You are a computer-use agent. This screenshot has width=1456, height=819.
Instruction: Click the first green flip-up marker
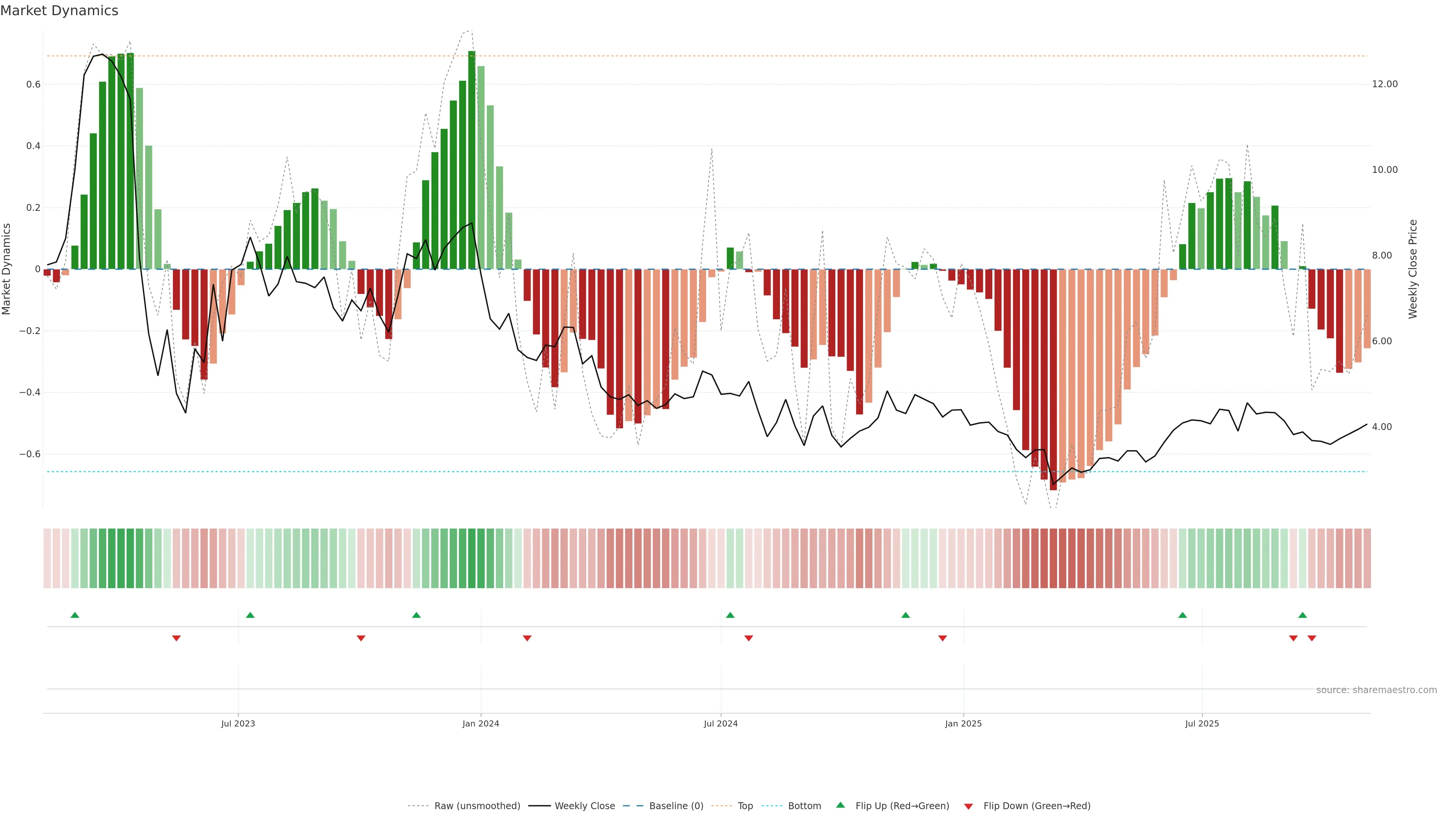75,615
